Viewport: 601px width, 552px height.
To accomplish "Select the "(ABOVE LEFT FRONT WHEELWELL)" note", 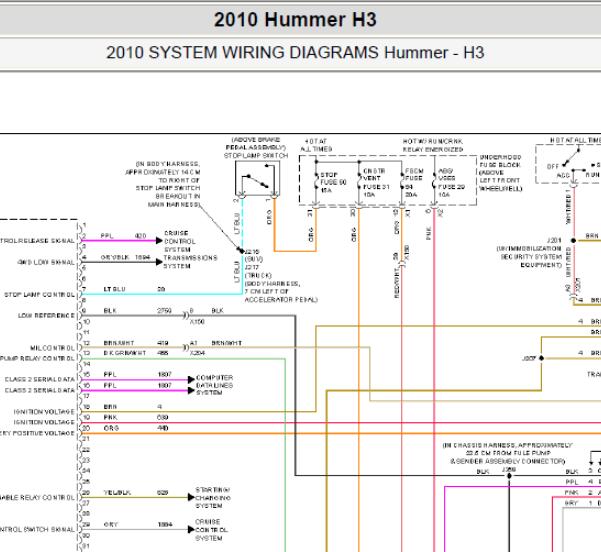I will tap(500, 181).
